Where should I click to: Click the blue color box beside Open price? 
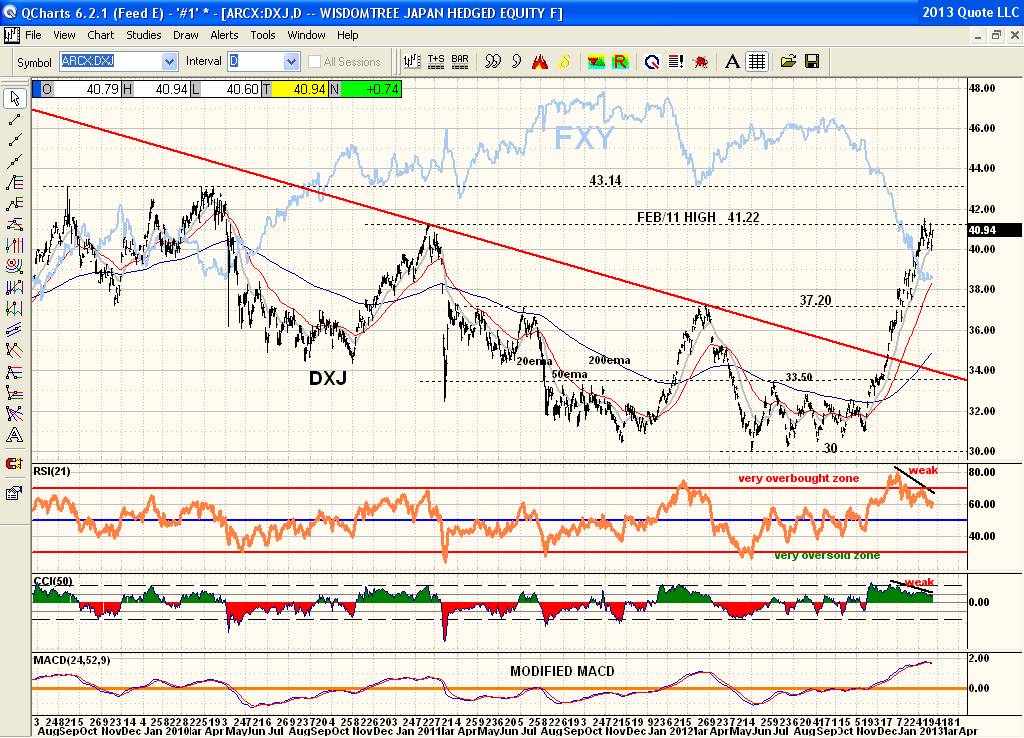tap(37, 89)
